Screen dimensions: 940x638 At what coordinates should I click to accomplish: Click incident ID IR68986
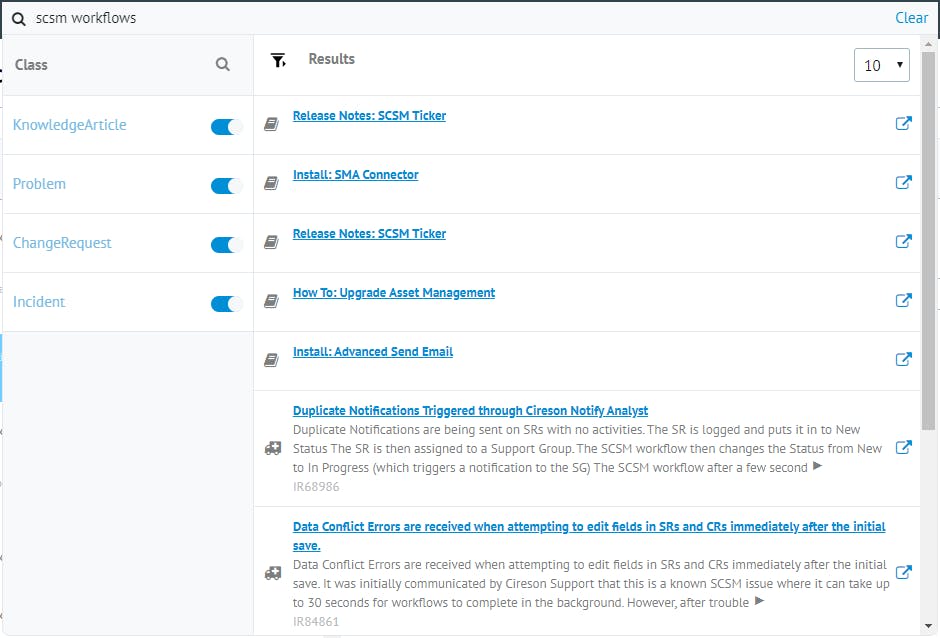[316, 487]
